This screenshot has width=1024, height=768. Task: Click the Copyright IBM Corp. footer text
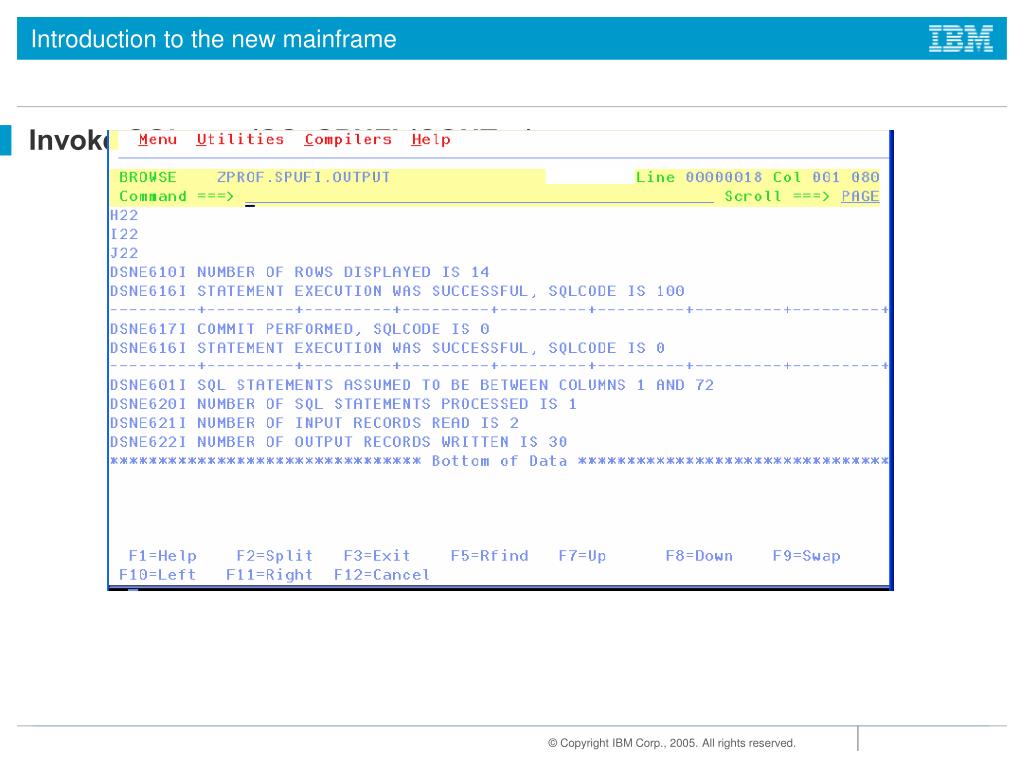pos(671,743)
